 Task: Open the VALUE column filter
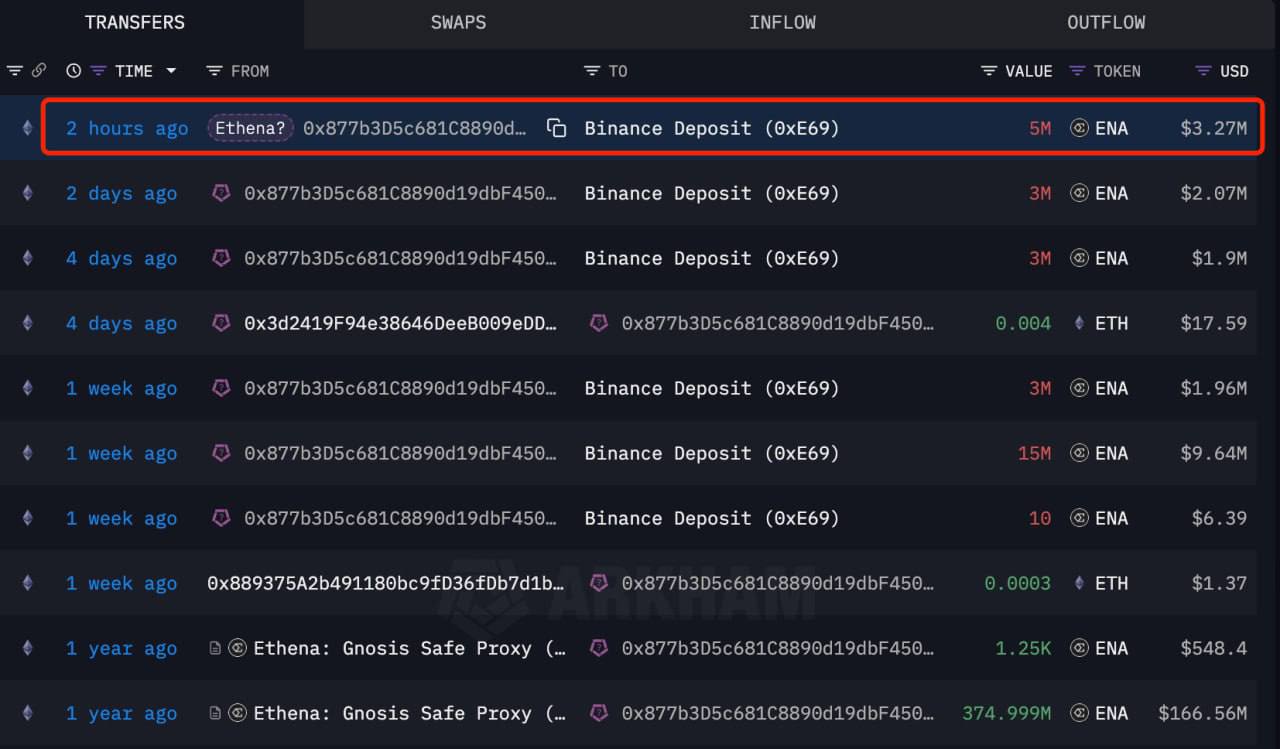[x=989, y=71]
